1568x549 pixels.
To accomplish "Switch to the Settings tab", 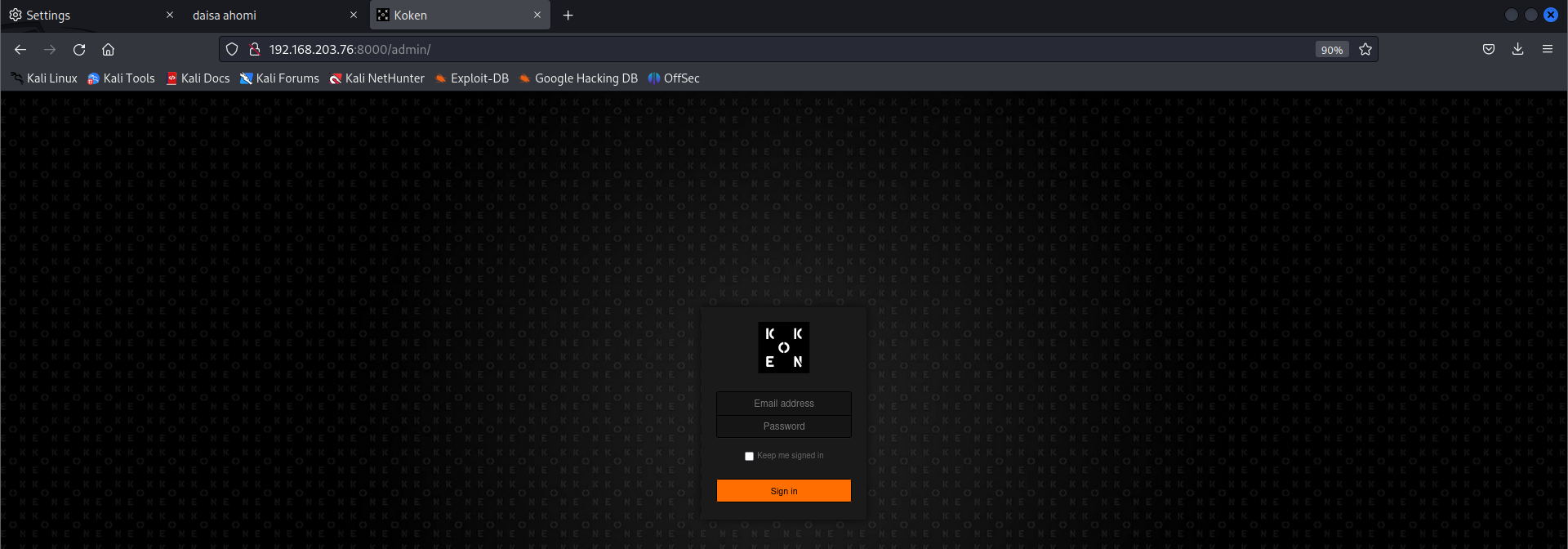I will pyautogui.click(x=90, y=16).
